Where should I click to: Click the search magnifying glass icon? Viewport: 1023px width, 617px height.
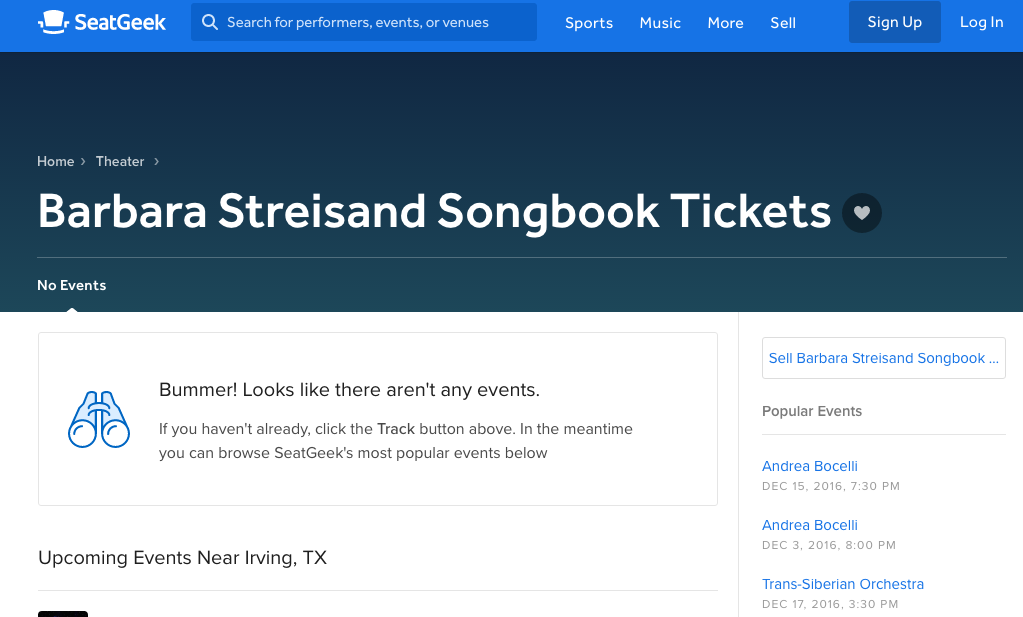coord(210,22)
